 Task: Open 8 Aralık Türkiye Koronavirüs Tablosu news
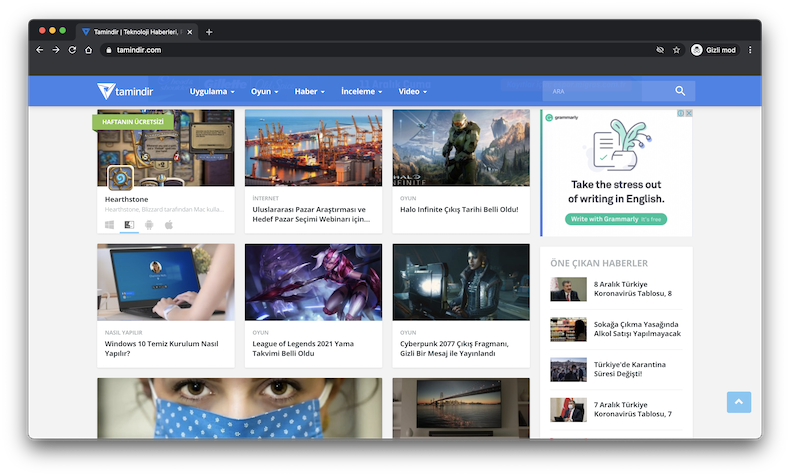pyautogui.click(x=633, y=289)
